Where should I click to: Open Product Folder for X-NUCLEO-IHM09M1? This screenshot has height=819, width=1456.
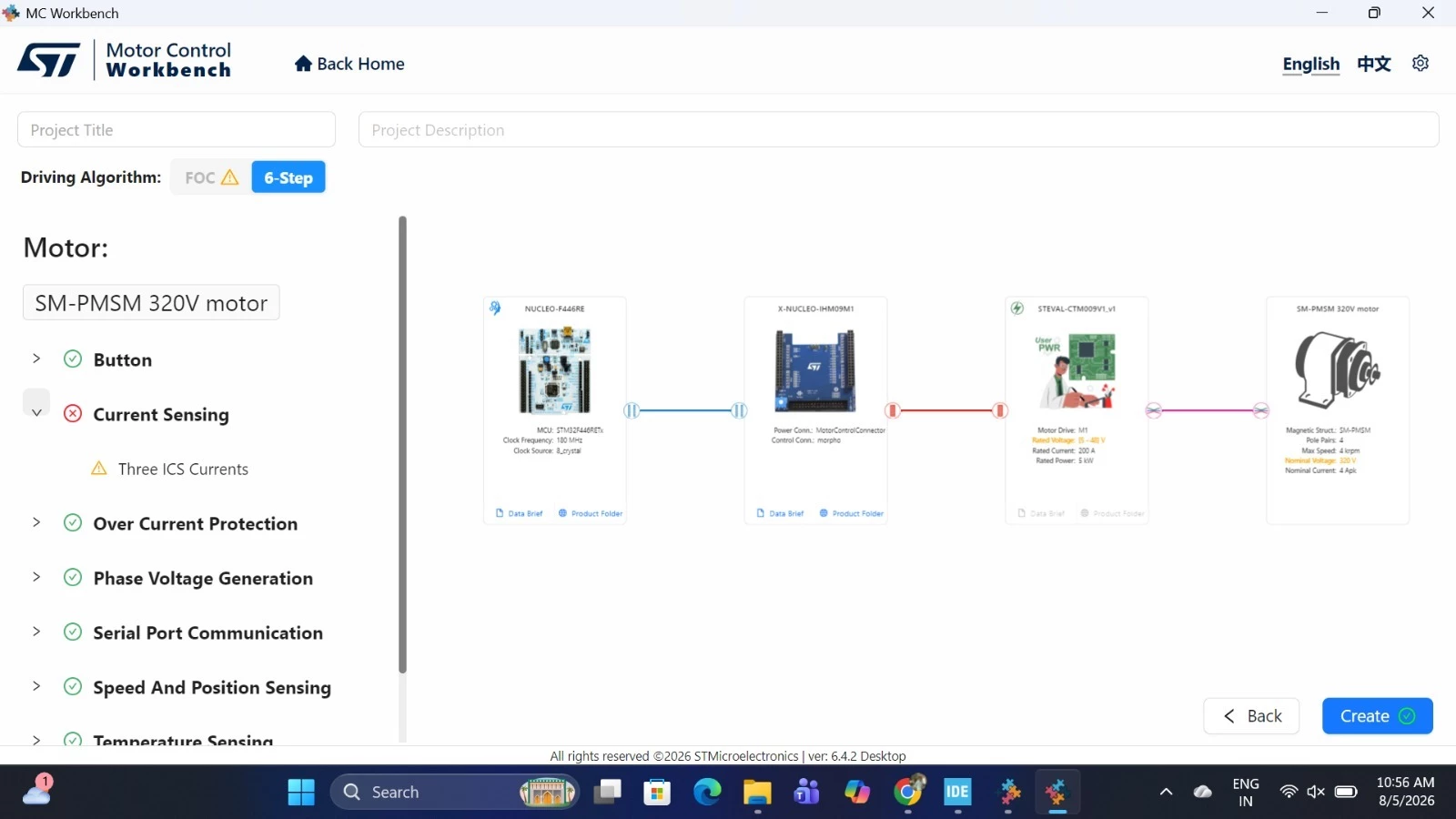point(852,513)
